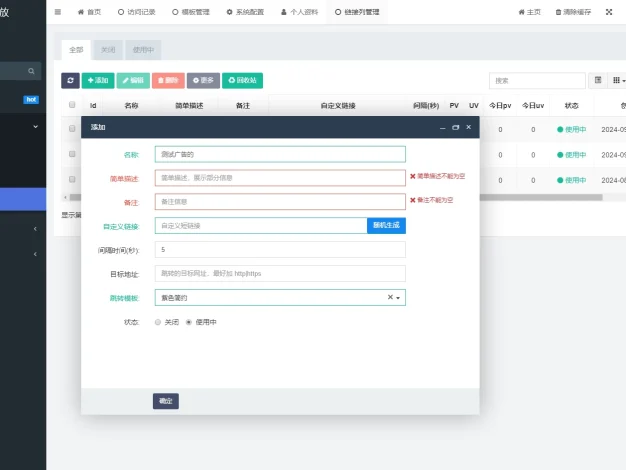Viewport: 626px width, 470px height.
Task: Close the 添加 dialog
Action: point(469,127)
